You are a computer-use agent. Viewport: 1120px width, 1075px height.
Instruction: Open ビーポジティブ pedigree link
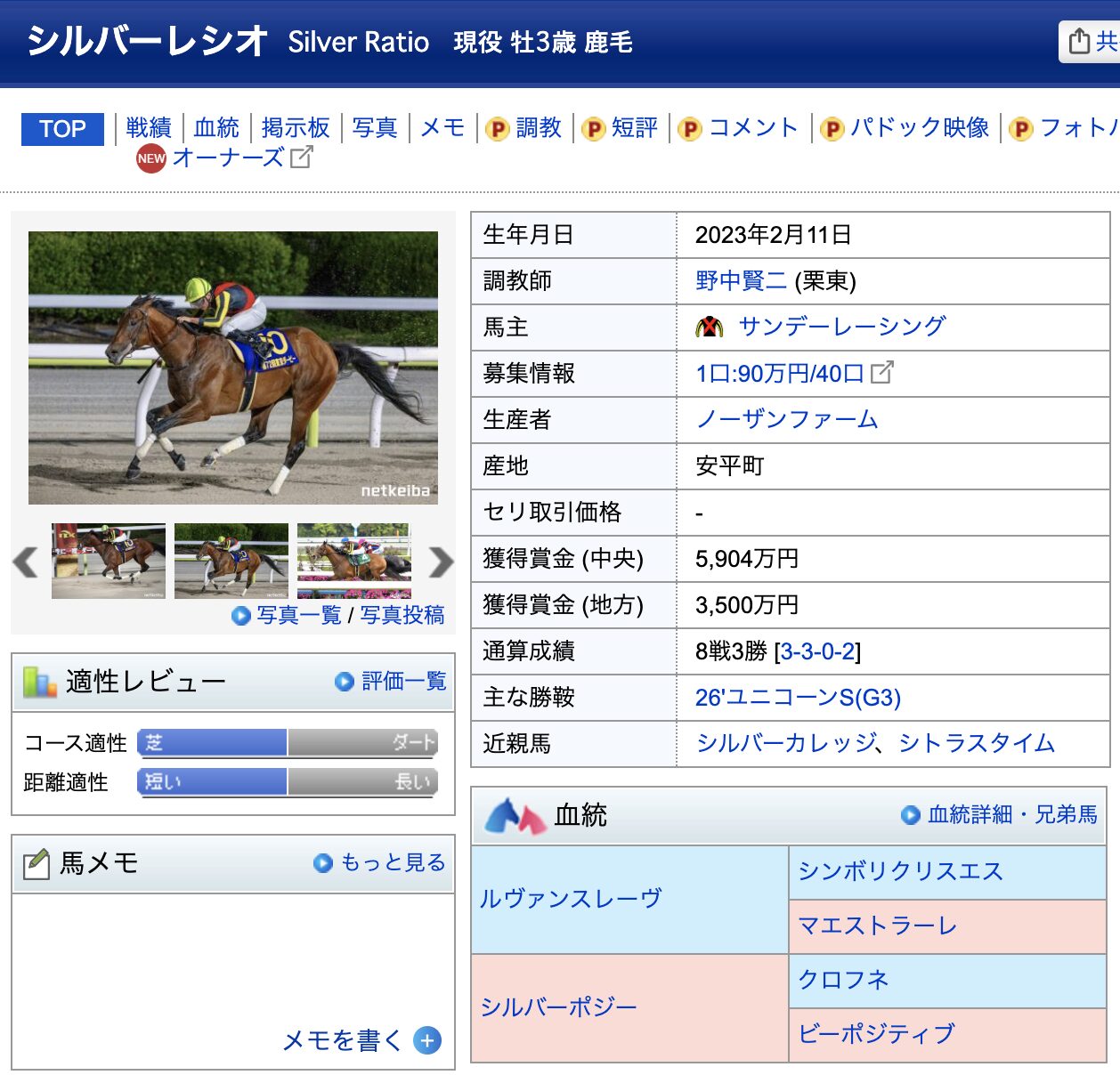[x=876, y=1034]
